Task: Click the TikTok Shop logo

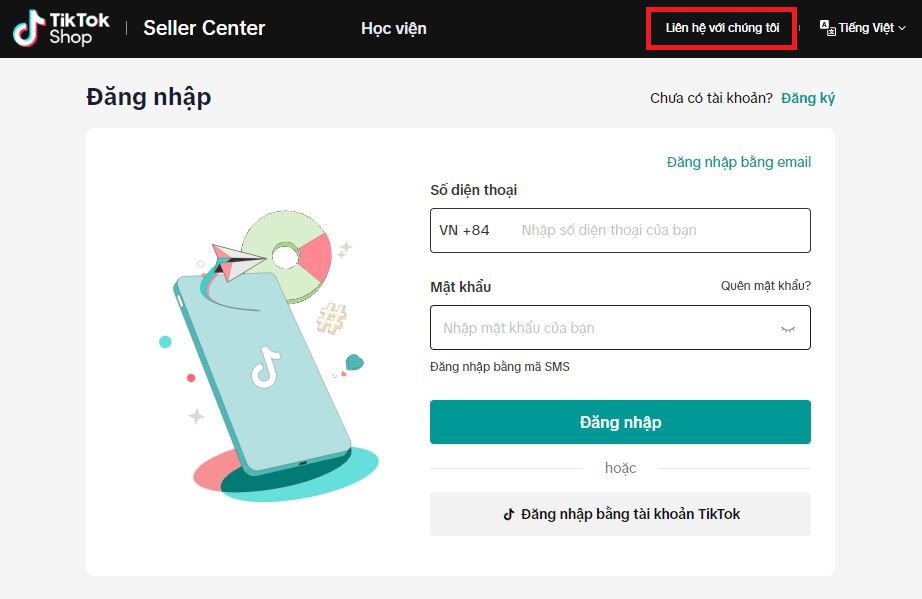Action: 61,28
